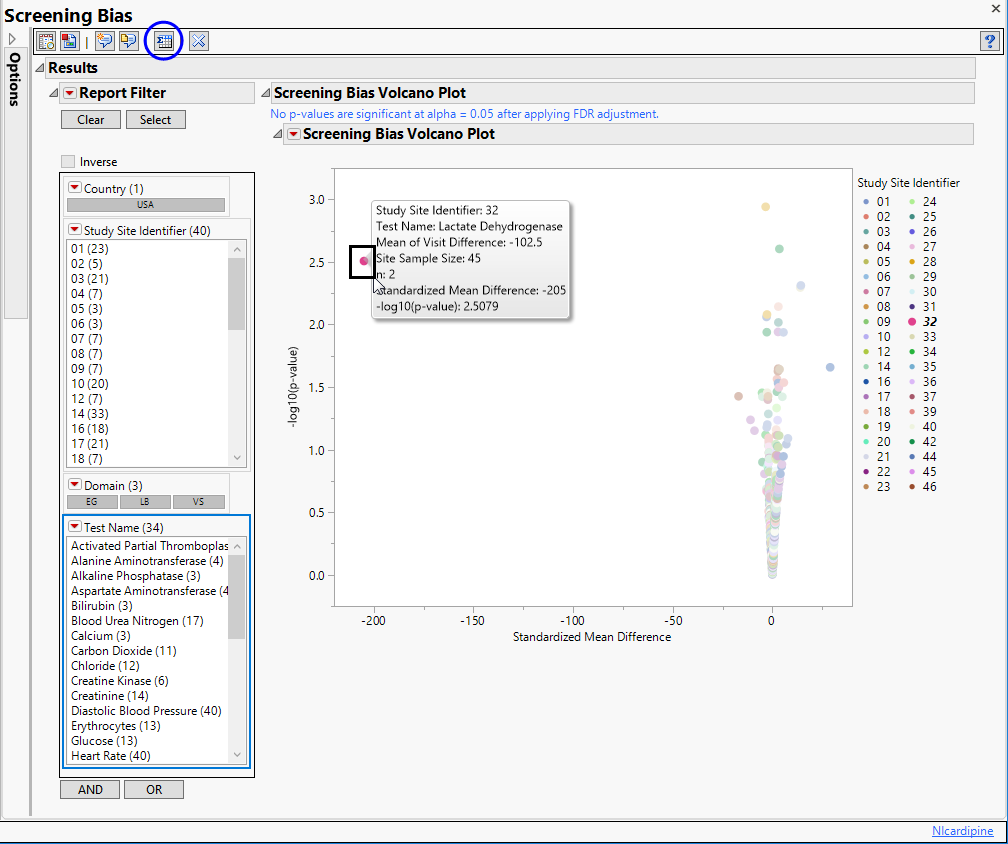Select Blood Urea Nitrogen in Test Name list

pyautogui.click(x=137, y=621)
